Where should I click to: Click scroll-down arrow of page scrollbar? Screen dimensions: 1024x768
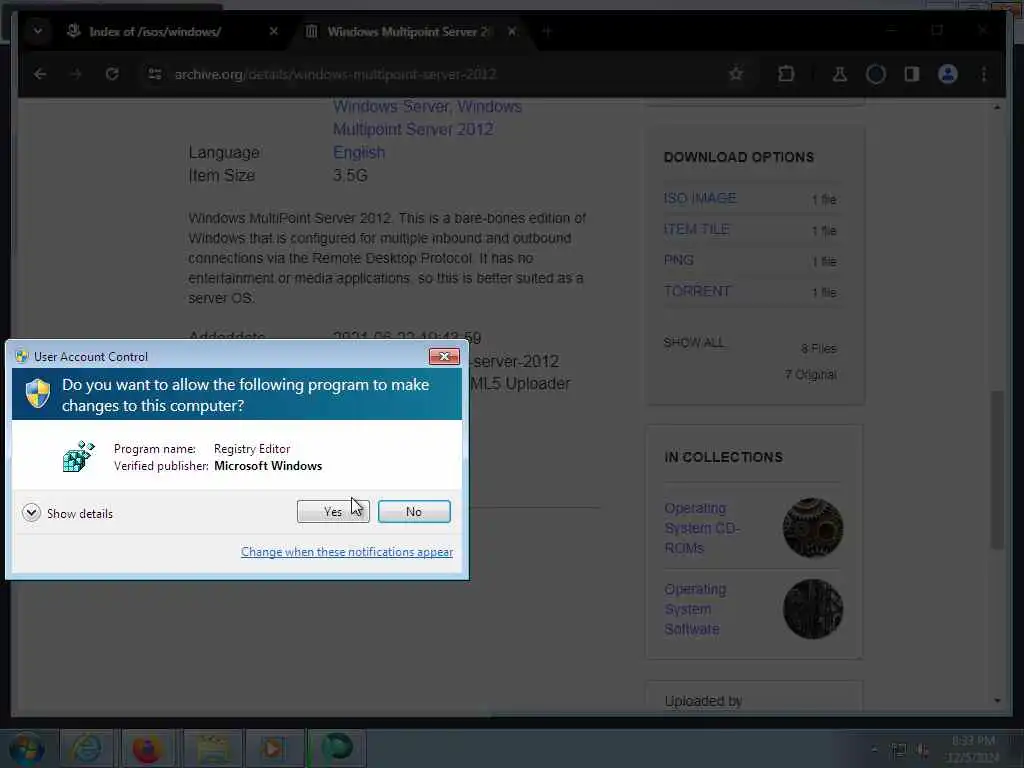tap(997, 700)
